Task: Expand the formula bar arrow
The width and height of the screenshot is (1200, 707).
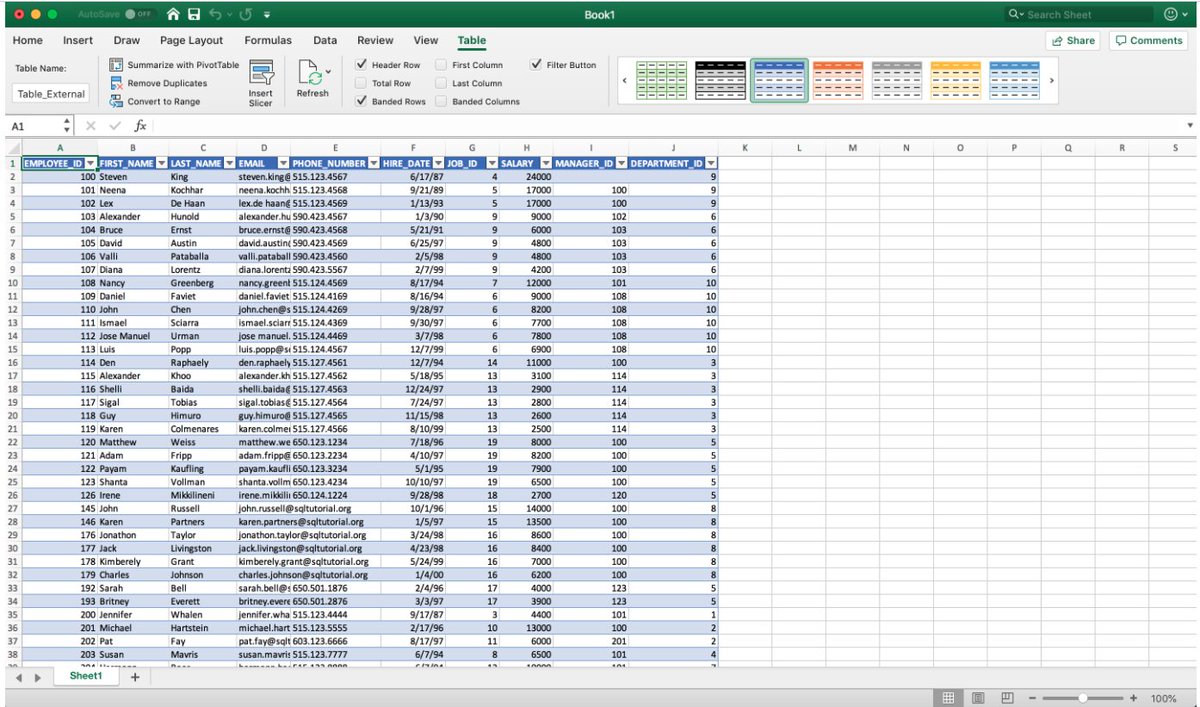Action: [x=1189, y=126]
